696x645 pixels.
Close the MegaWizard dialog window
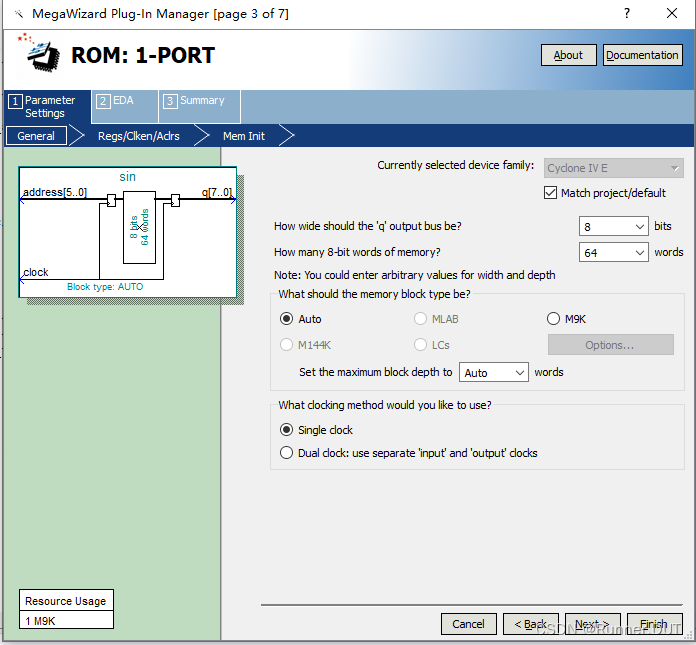(672, 13)
